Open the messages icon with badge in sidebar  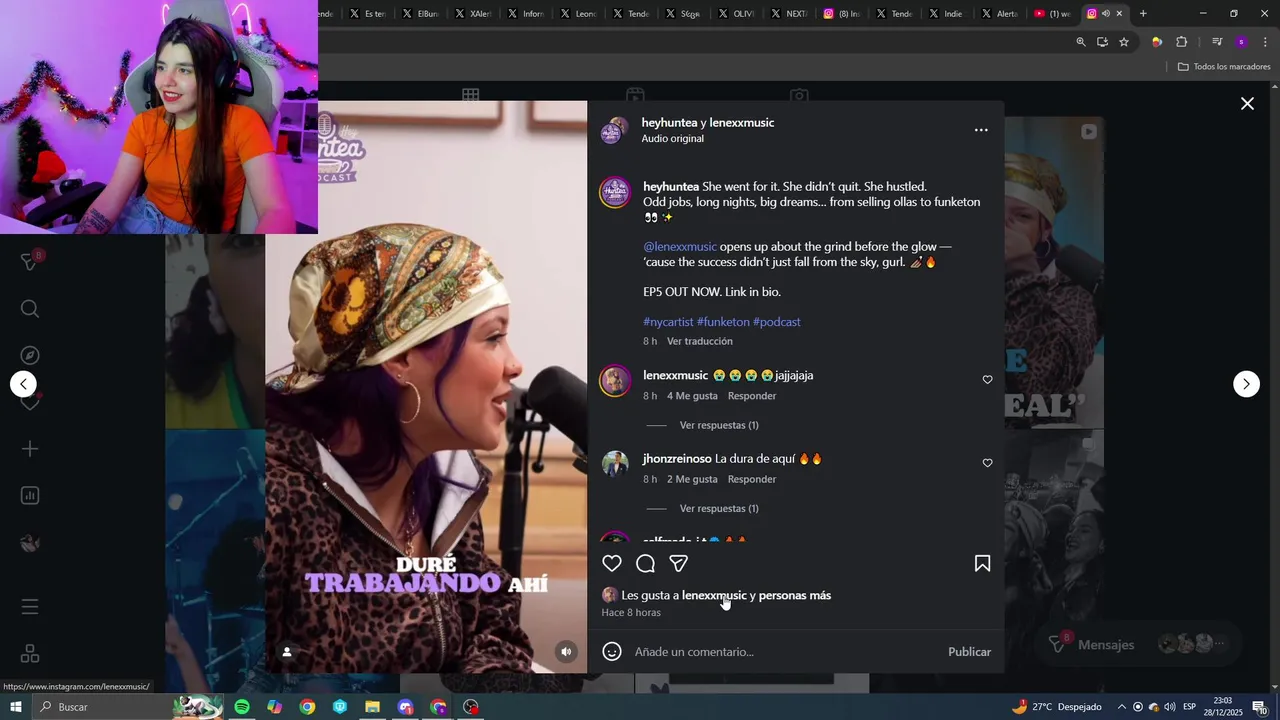pos(30,261)
